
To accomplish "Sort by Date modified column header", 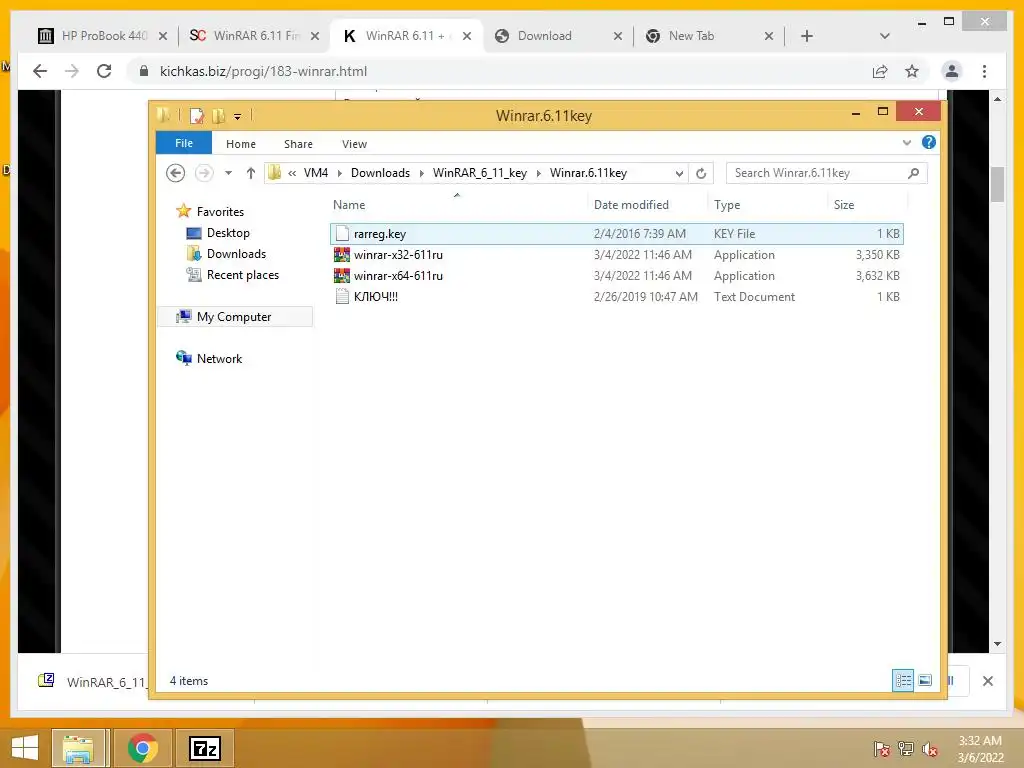I will pyautogui.click(x=631, y=205).
